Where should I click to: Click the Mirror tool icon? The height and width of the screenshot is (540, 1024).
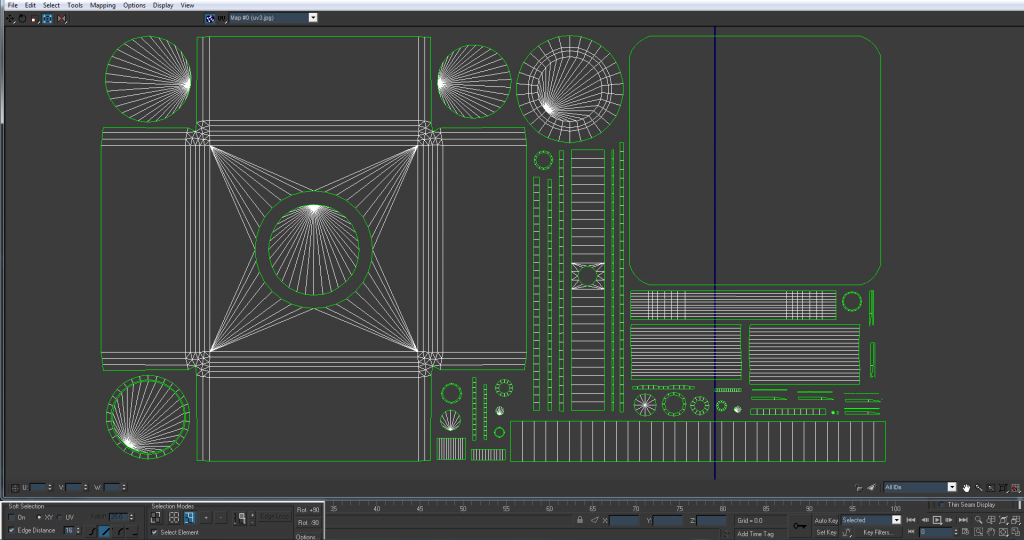click(x=62, y=18)
